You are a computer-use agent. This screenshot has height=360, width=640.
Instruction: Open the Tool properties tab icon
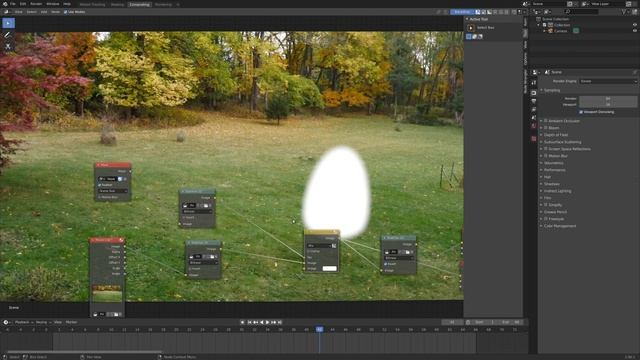click(533, 82)
